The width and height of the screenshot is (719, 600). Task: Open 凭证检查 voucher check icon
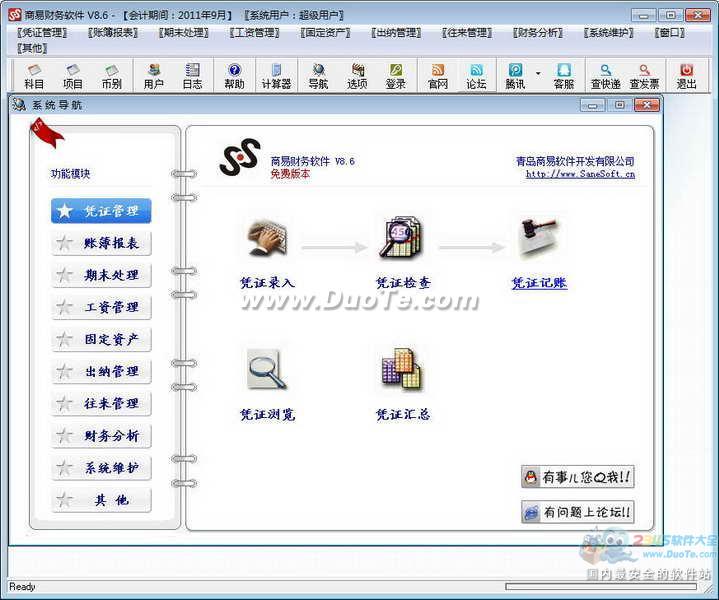coord(402,238)
